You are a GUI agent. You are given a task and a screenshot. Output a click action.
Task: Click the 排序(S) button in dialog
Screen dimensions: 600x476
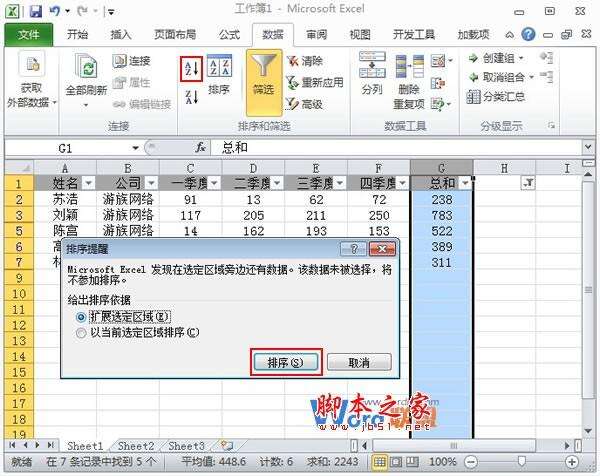click(x=285, y=362)
